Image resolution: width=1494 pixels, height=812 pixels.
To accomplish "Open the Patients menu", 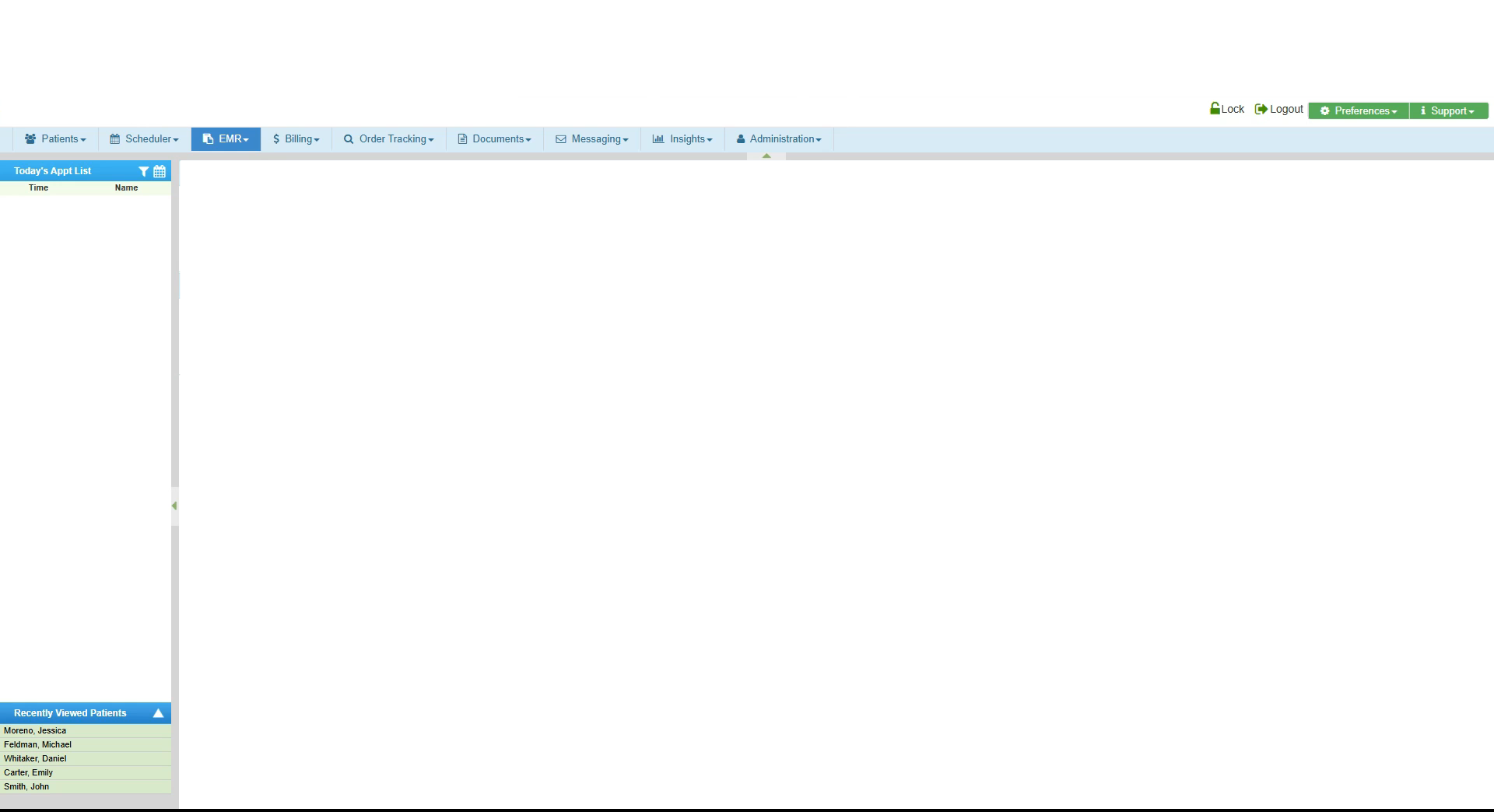I will (x=55, y=139).
